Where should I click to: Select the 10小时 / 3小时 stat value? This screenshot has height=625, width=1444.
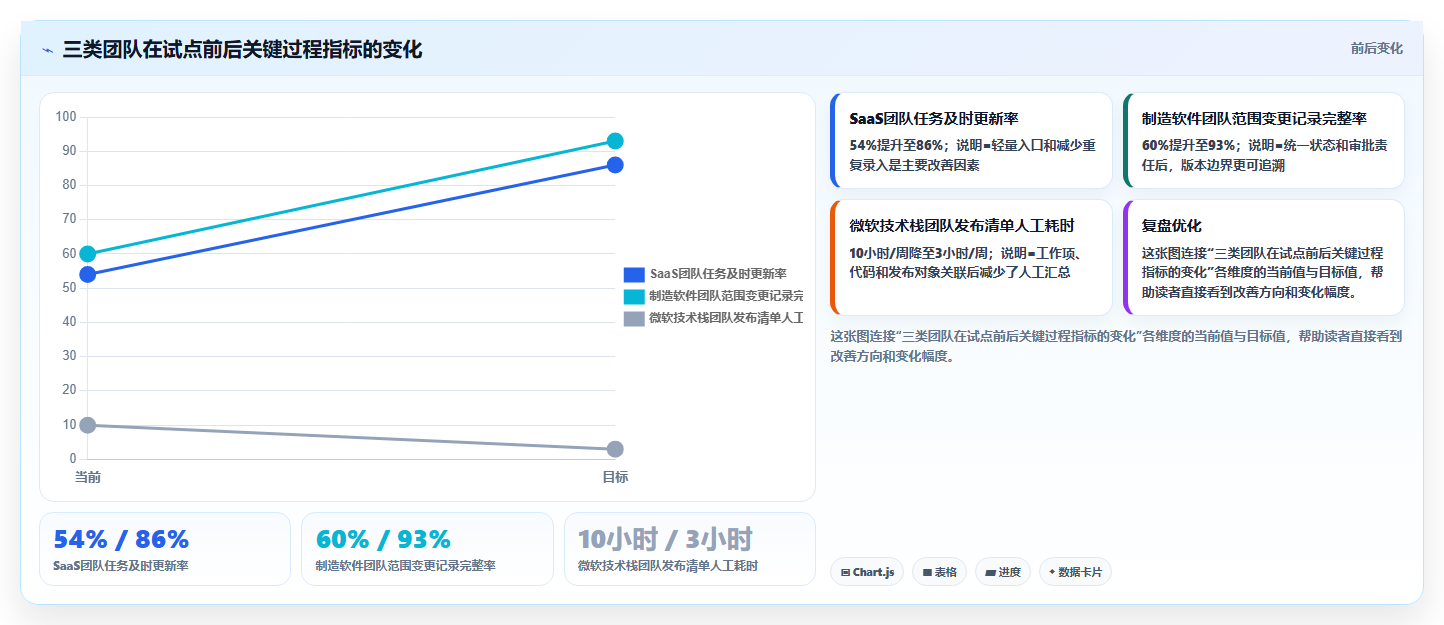(x=665, y=539)
